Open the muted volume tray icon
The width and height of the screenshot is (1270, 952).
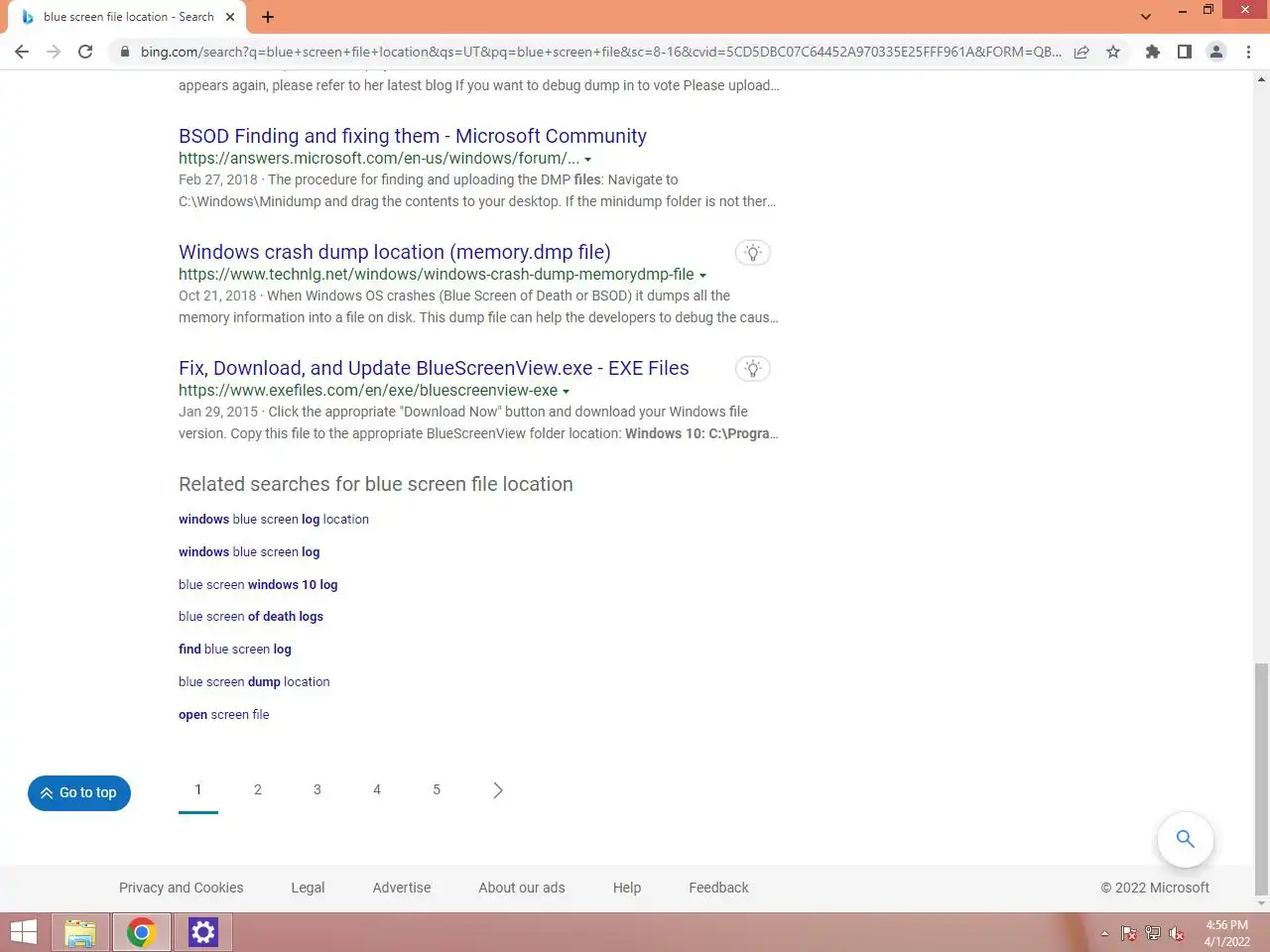(1177, 933)
